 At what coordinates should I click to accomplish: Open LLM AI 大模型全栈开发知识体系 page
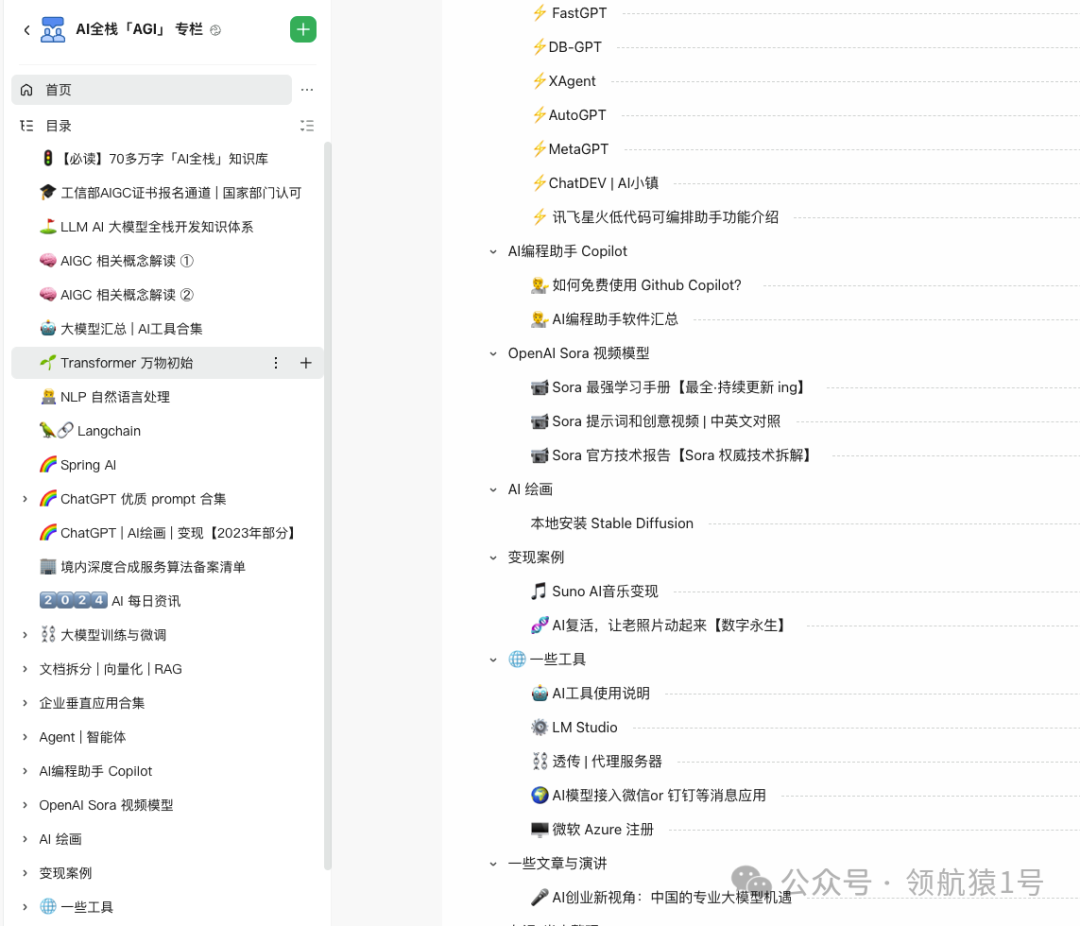pos(157,227)
